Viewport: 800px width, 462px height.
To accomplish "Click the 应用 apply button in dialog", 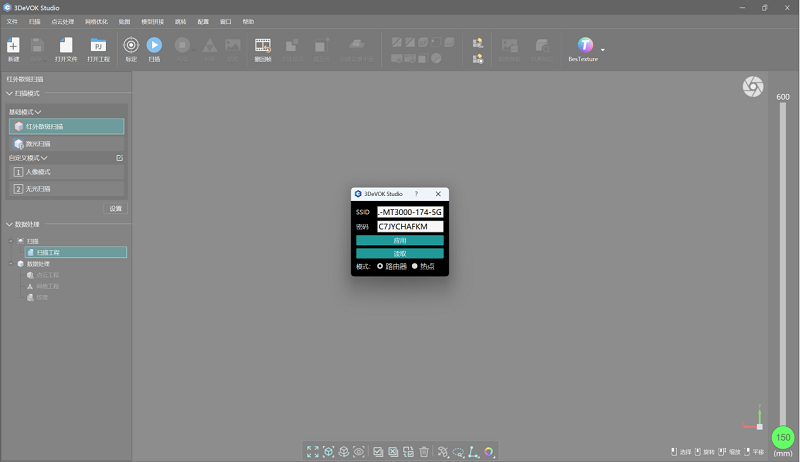I will point(399,240).
